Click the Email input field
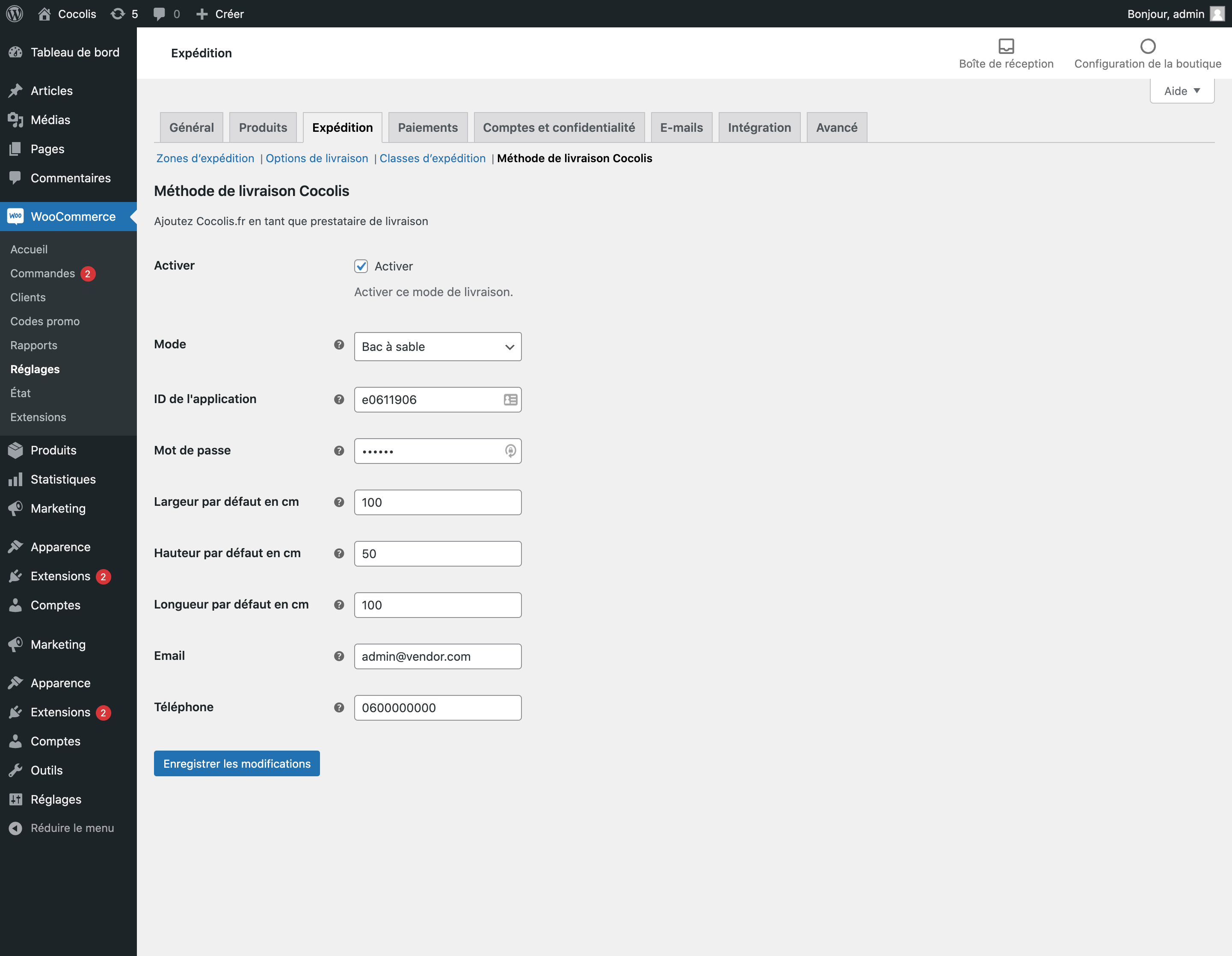Screen dimensions: 1232x956 [x=437, y=656]
